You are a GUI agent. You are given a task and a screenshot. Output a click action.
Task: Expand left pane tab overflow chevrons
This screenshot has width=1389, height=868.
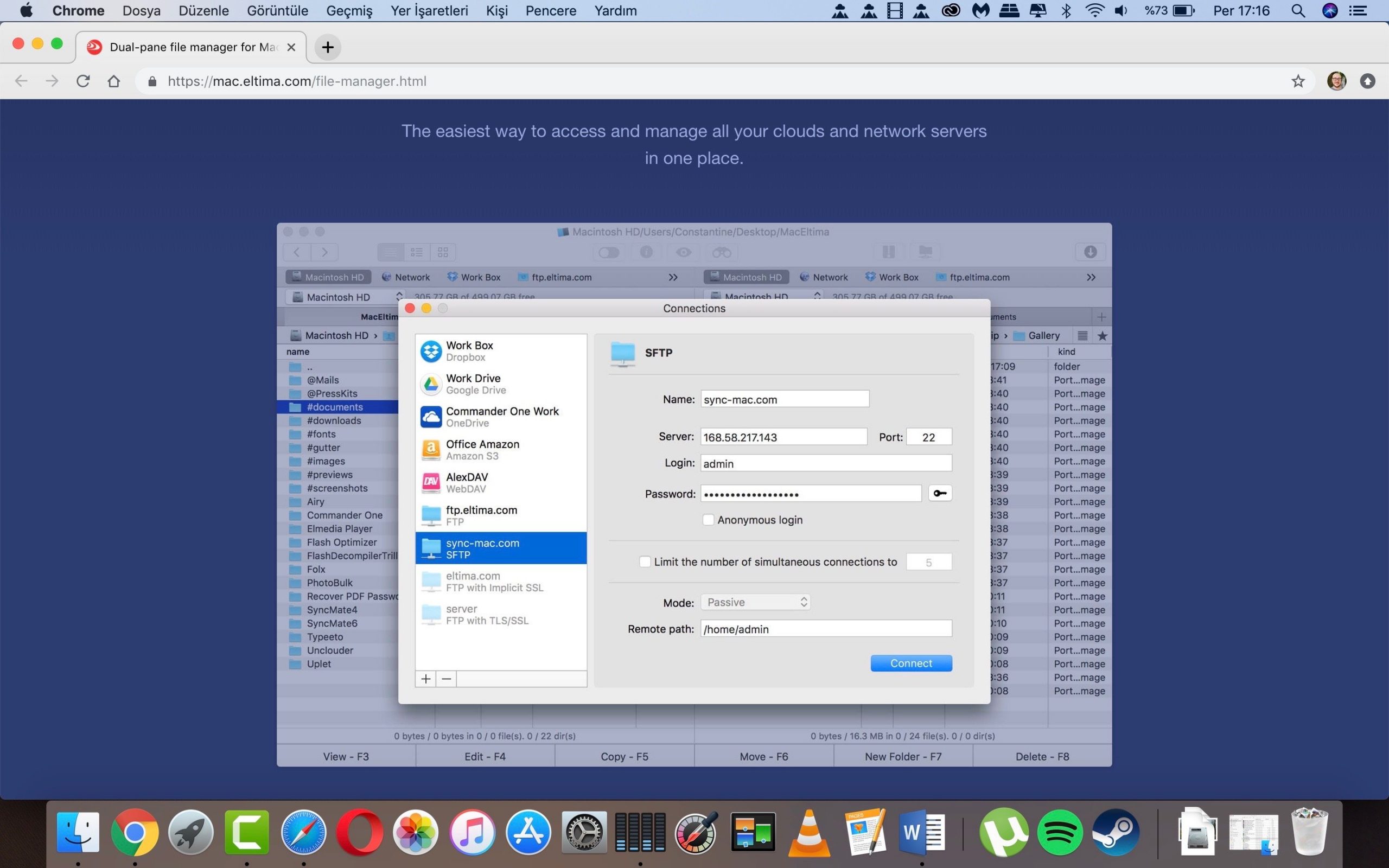(x=673, y=277)
